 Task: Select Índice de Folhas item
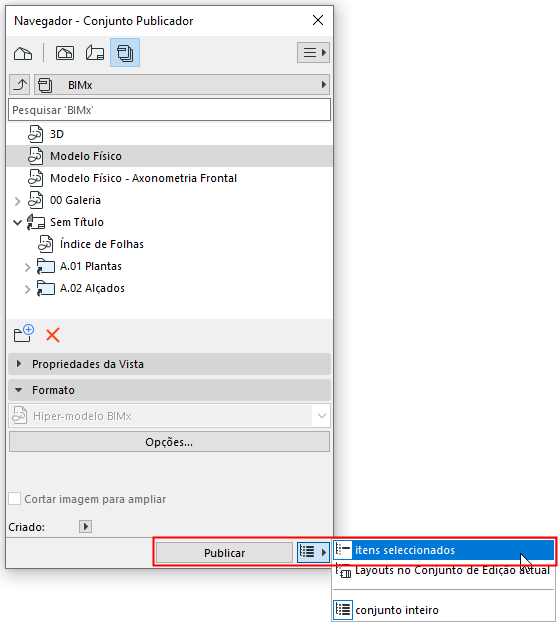pos(102,244)
